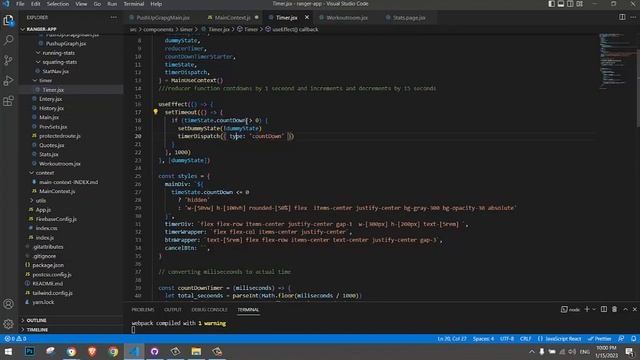Image resolution: width=640 pixels, height=360 pixels.
Task: Switch to MainContext.js tab
Action: point(232,18)
